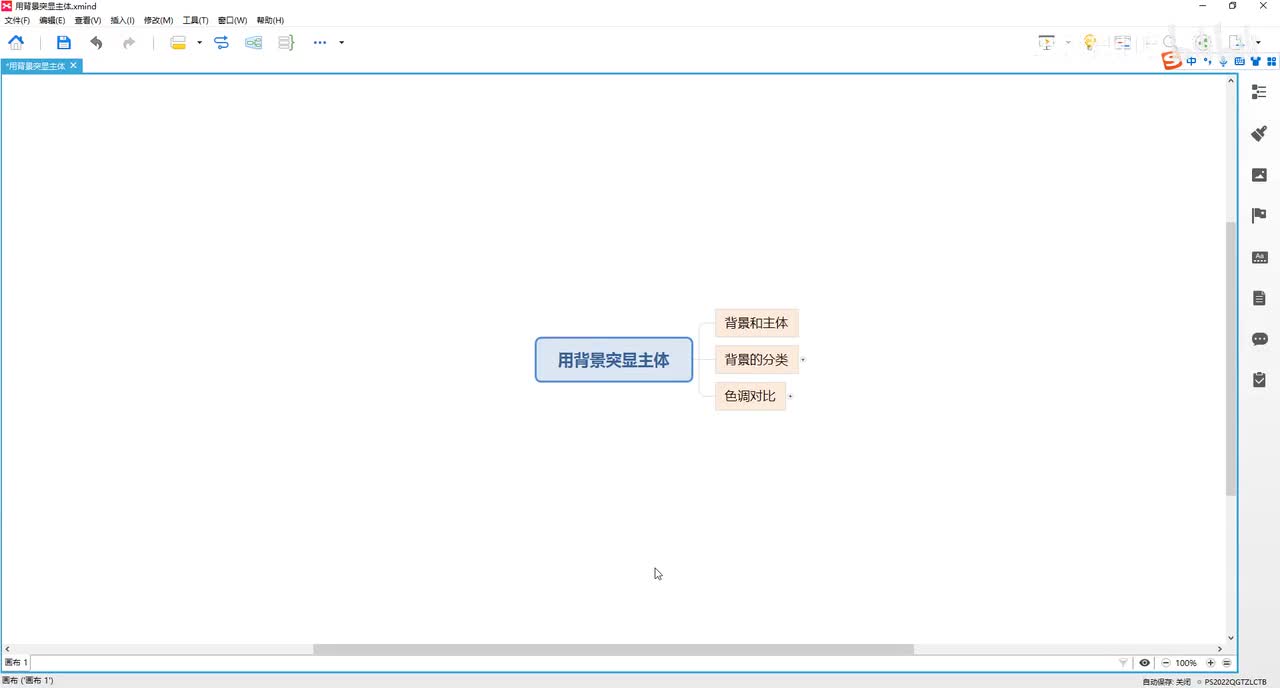Close the 用背景突显主体 tab
The height and width of the screenshot is (688, 1280).
73,65
